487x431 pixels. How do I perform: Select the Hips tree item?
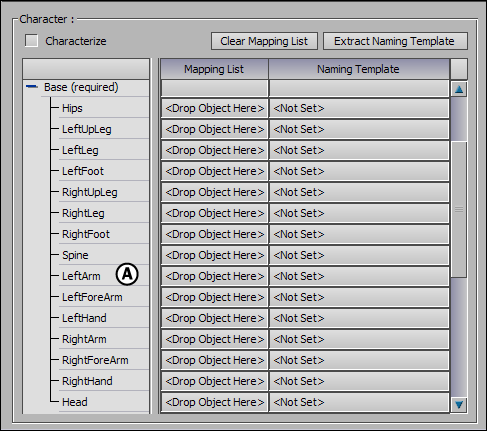pyautogui.click(x=72, y=108)
